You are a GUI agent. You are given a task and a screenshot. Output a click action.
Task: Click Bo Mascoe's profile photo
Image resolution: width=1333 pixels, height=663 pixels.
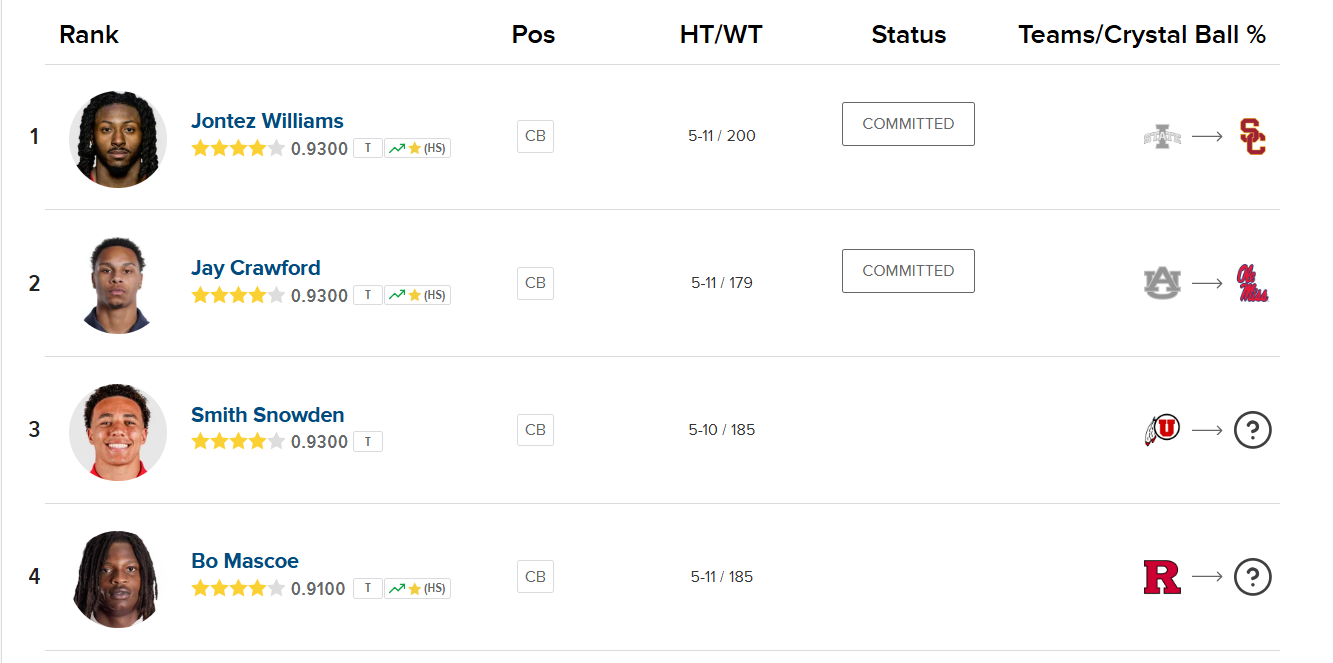pyautogui.click(x=117, y=578)
